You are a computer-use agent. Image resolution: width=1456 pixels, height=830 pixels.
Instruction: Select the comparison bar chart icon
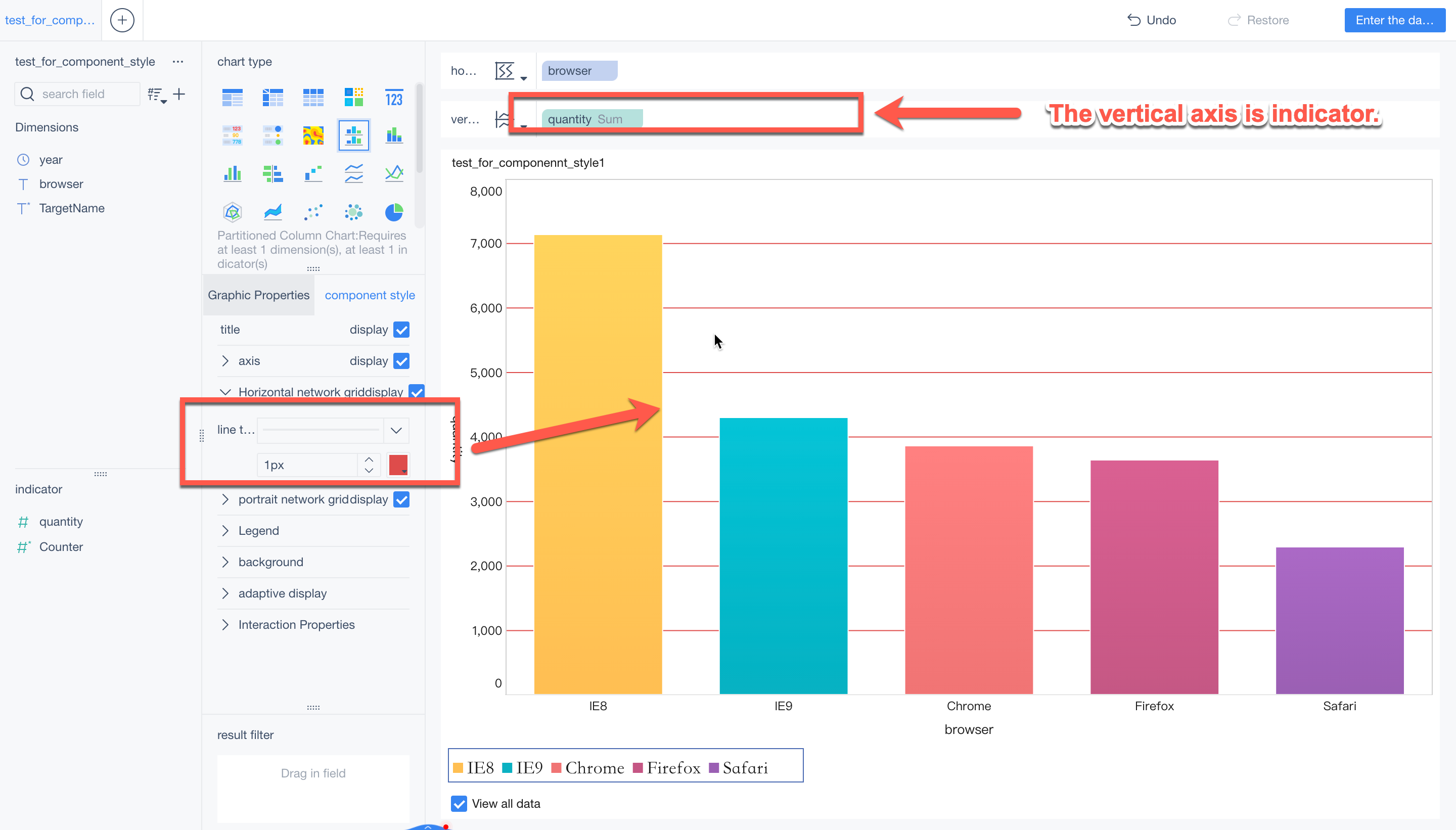click(272, 173)
